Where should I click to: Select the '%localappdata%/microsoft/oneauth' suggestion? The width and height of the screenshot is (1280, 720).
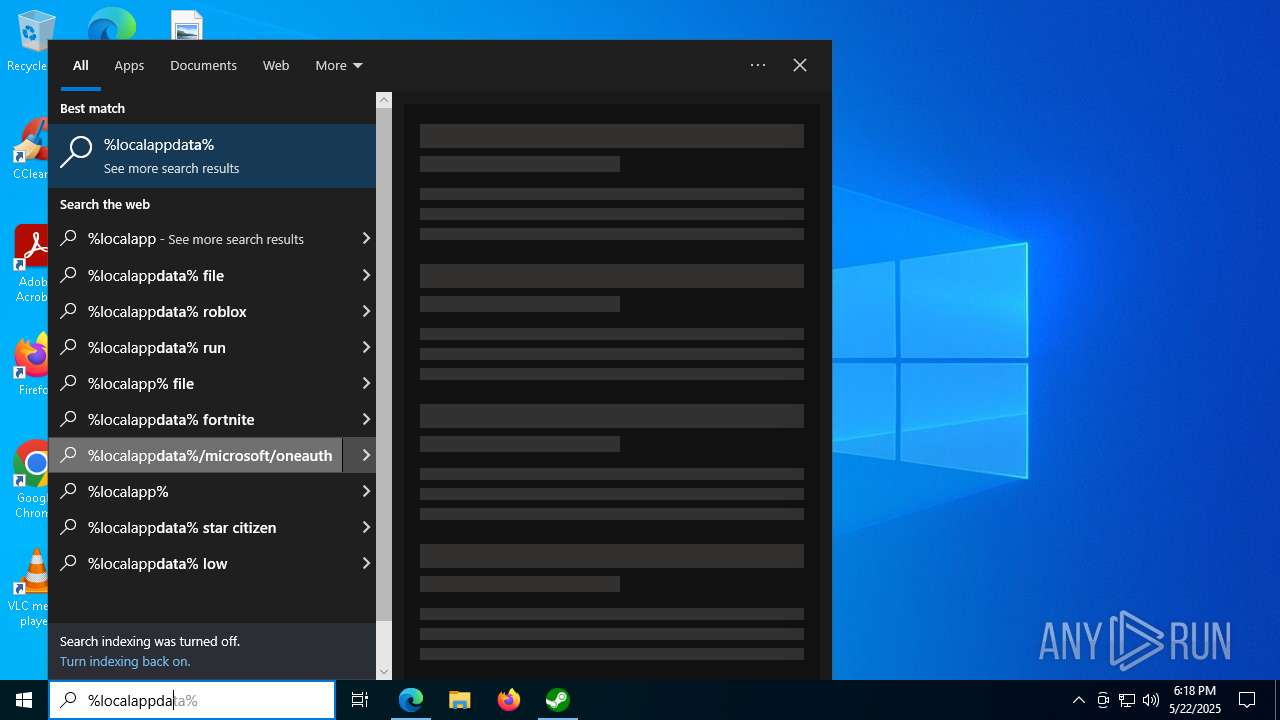196,455
